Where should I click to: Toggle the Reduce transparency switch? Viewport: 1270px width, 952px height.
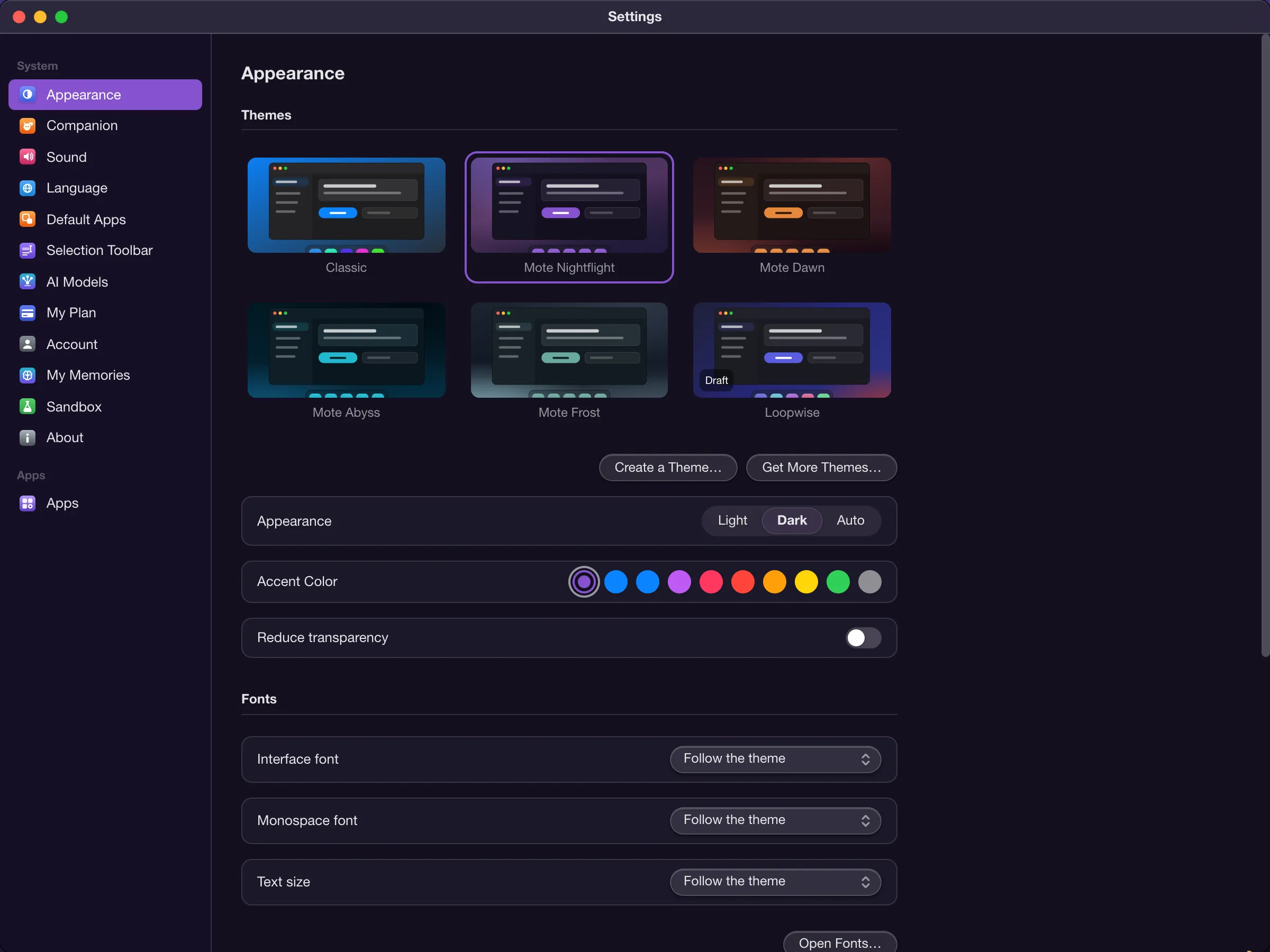pos(863,638)
